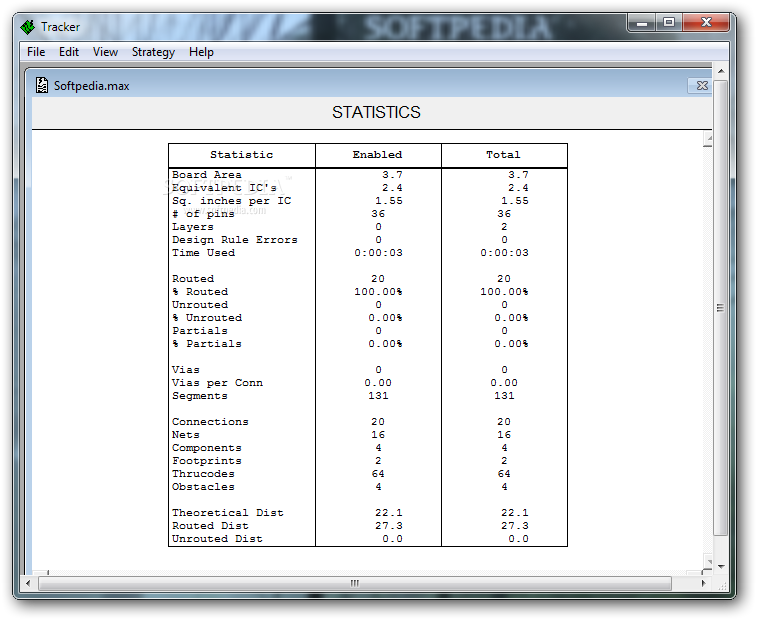The image size is (757, 620).
Task: Open the Help menu
Action: [x=201, y=52]
